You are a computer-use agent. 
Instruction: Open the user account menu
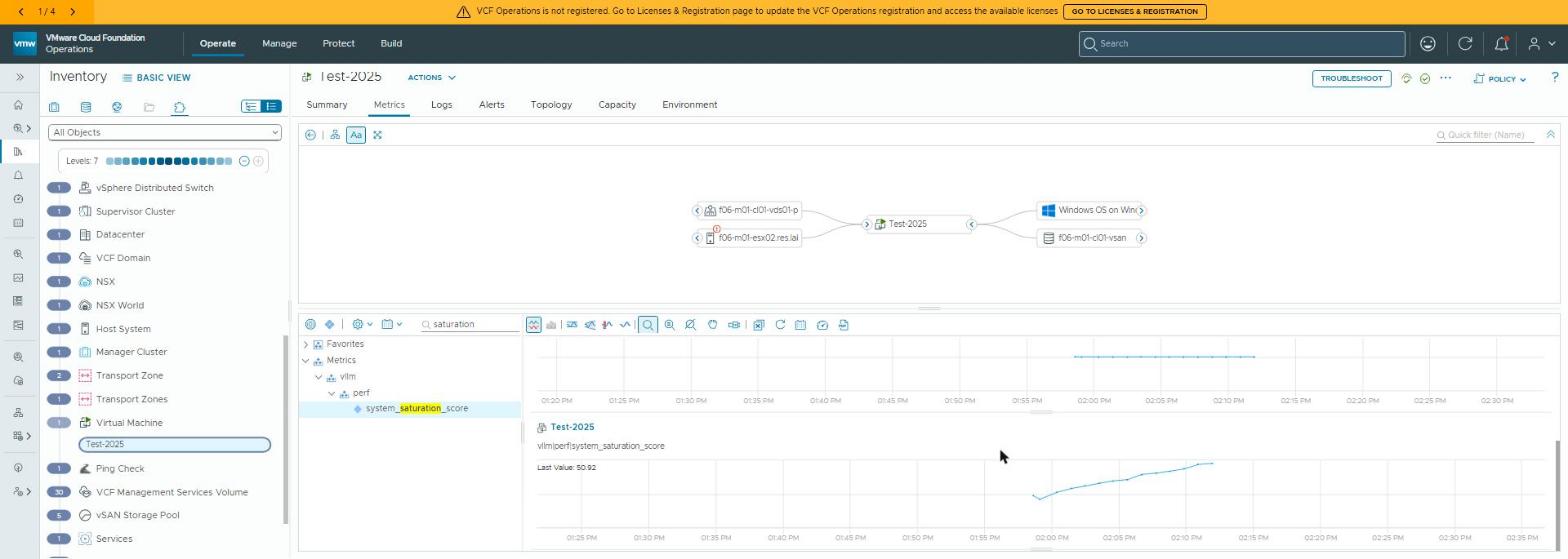tap(1540, 44)
